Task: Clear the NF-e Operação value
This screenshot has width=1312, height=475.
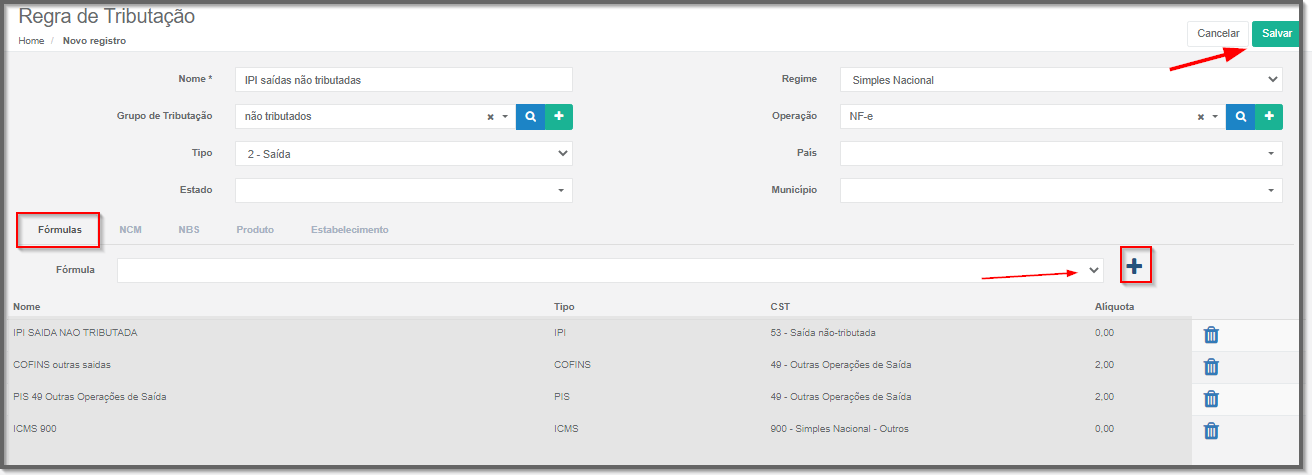Action: 1200,117
